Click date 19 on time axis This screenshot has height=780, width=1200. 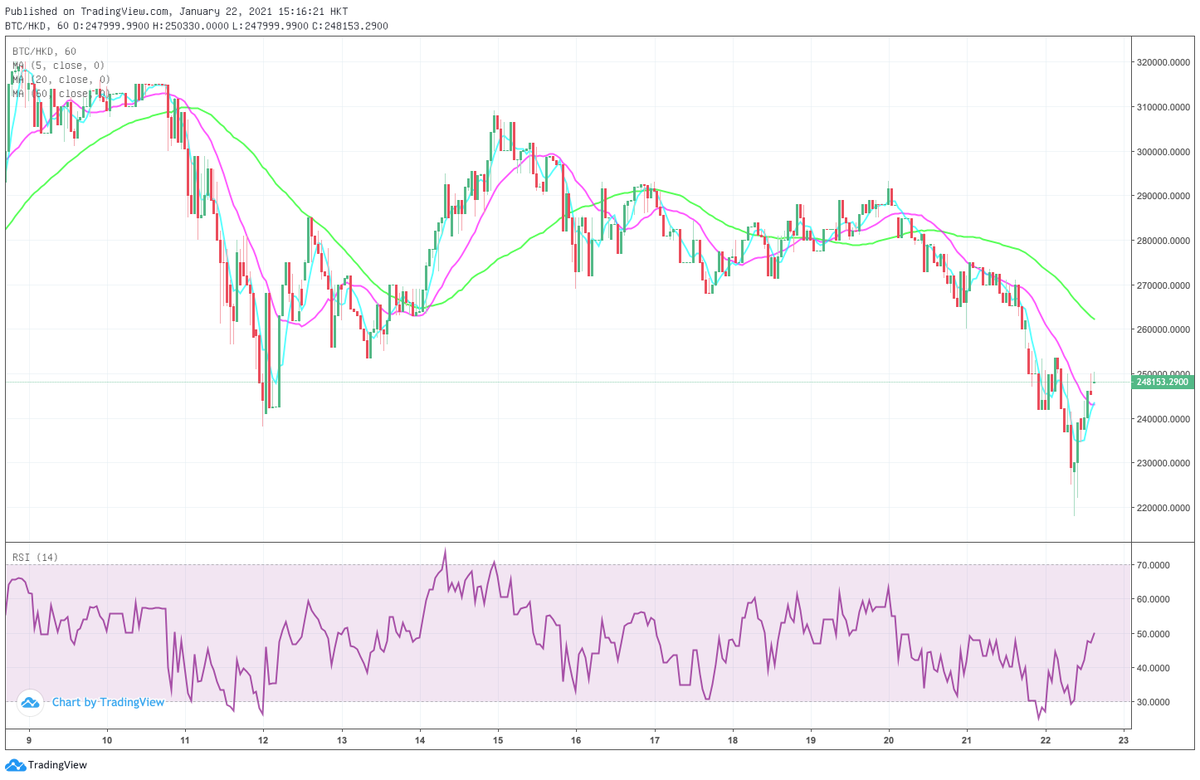(x=810, y=741)
